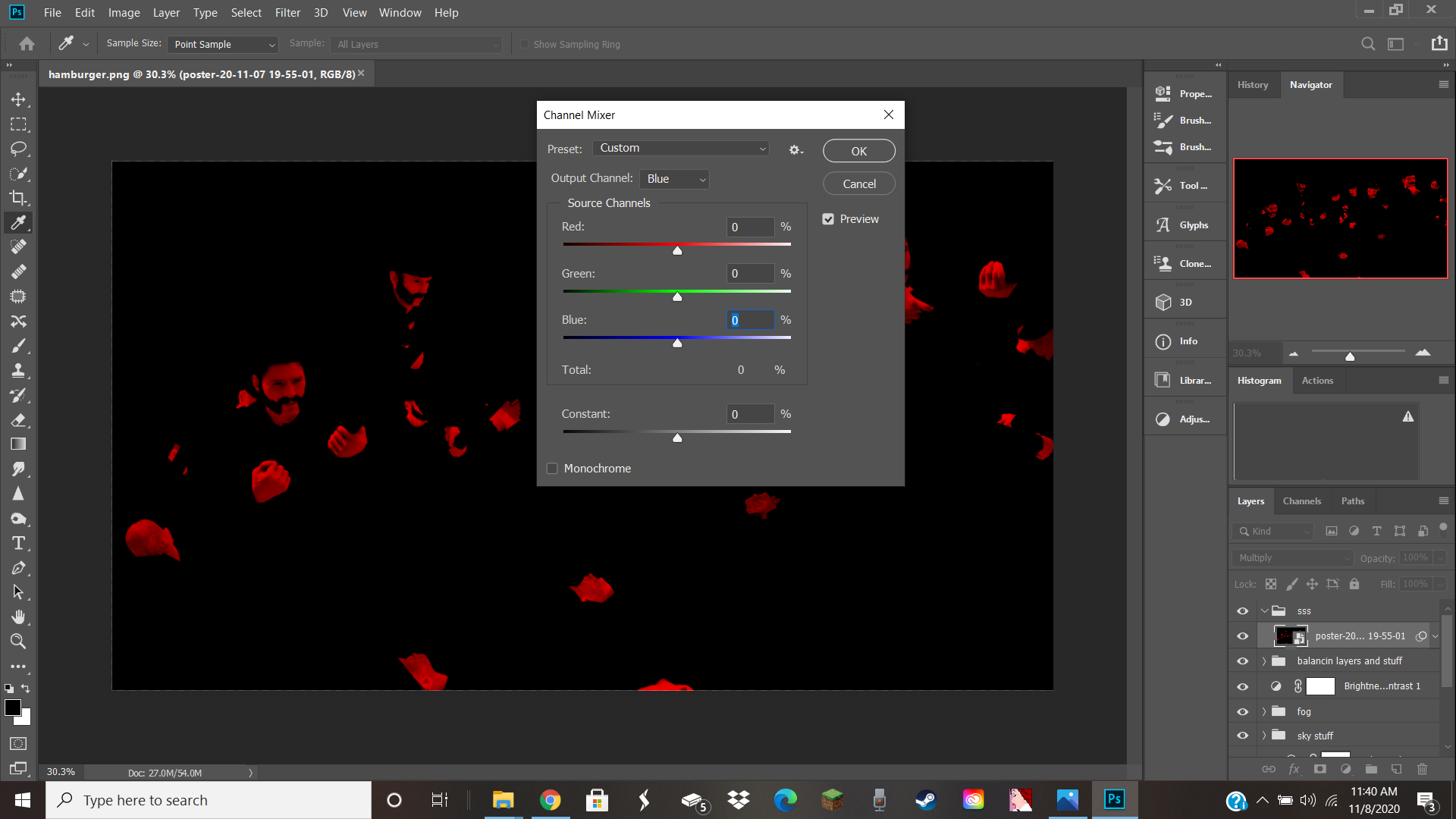Click the preset options gear icon
The height and width of the screenshot is (819, 1456).
tap(795, 149)
